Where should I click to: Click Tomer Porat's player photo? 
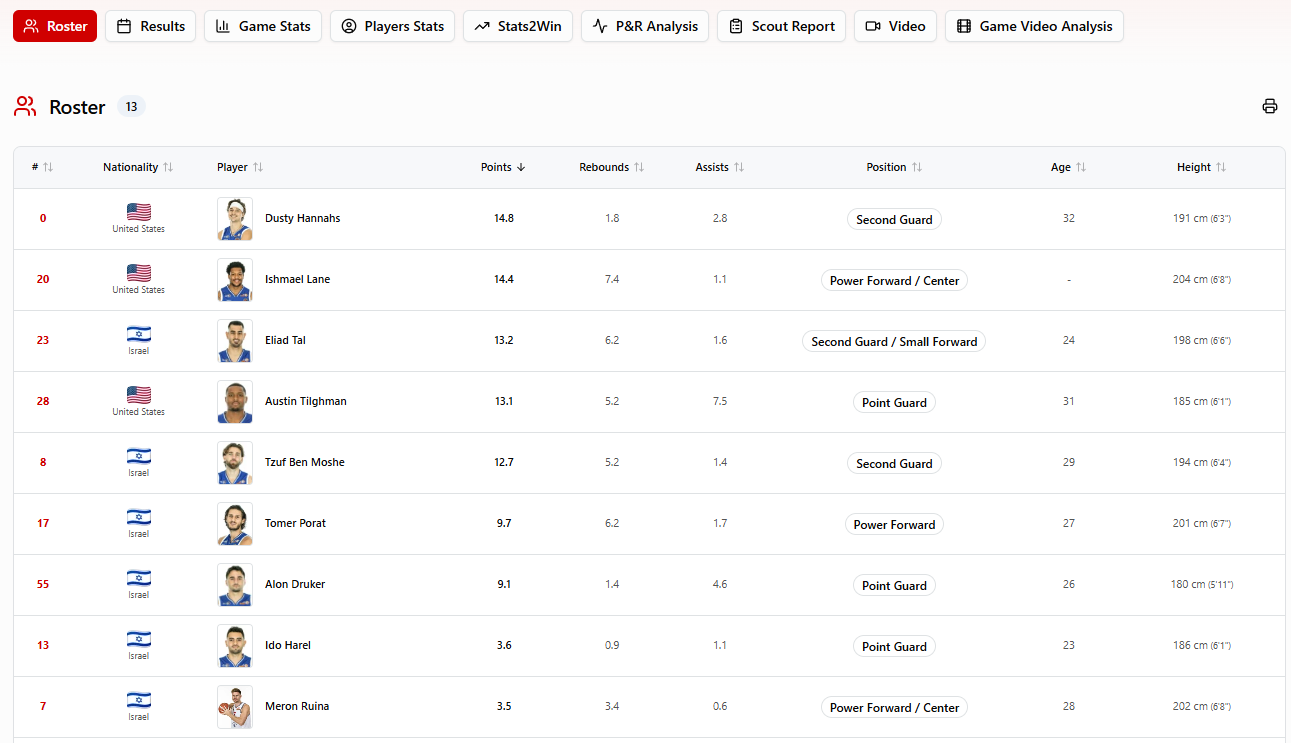point(235,523)
